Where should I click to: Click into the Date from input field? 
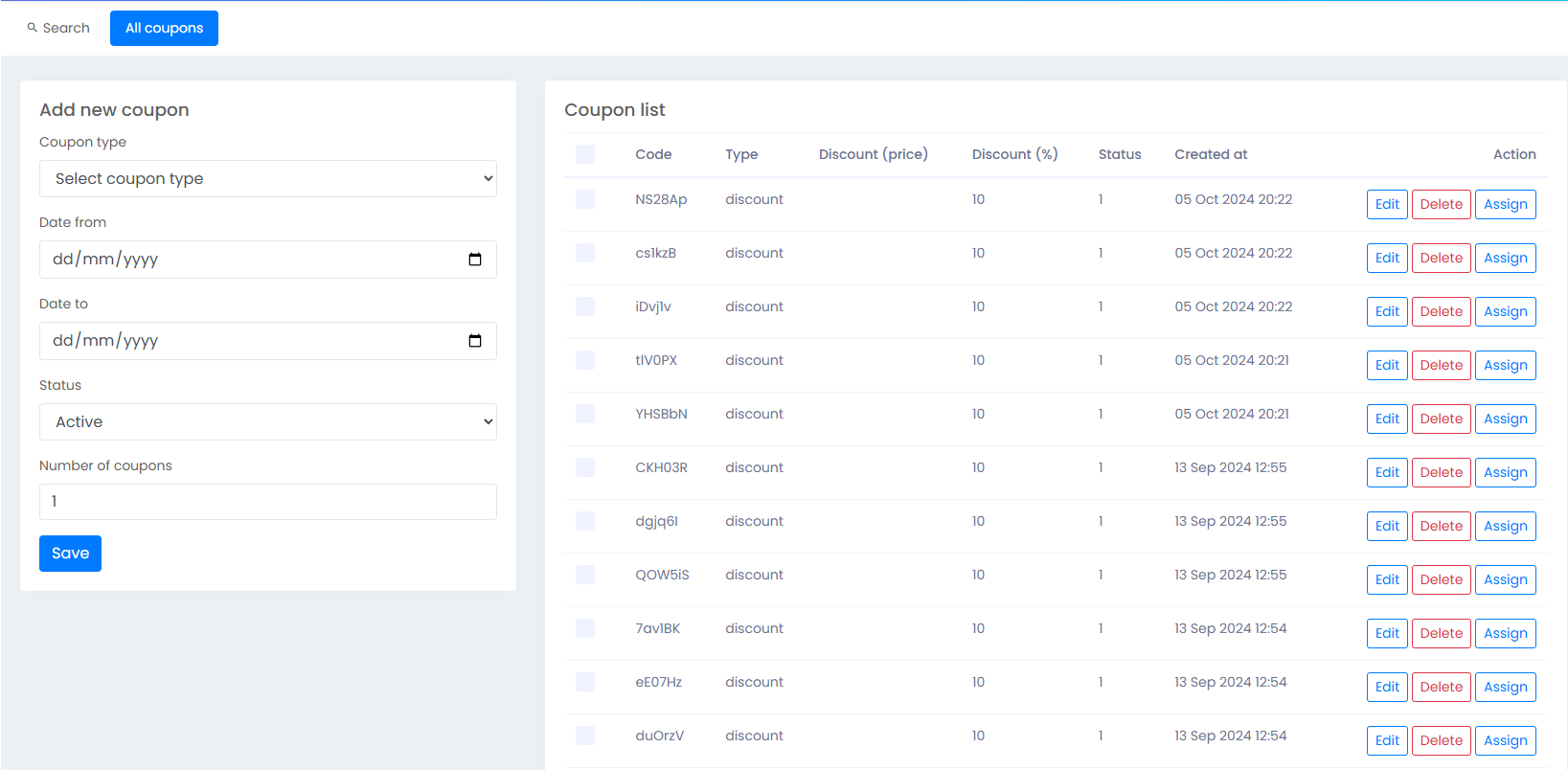tap(249, 260)
